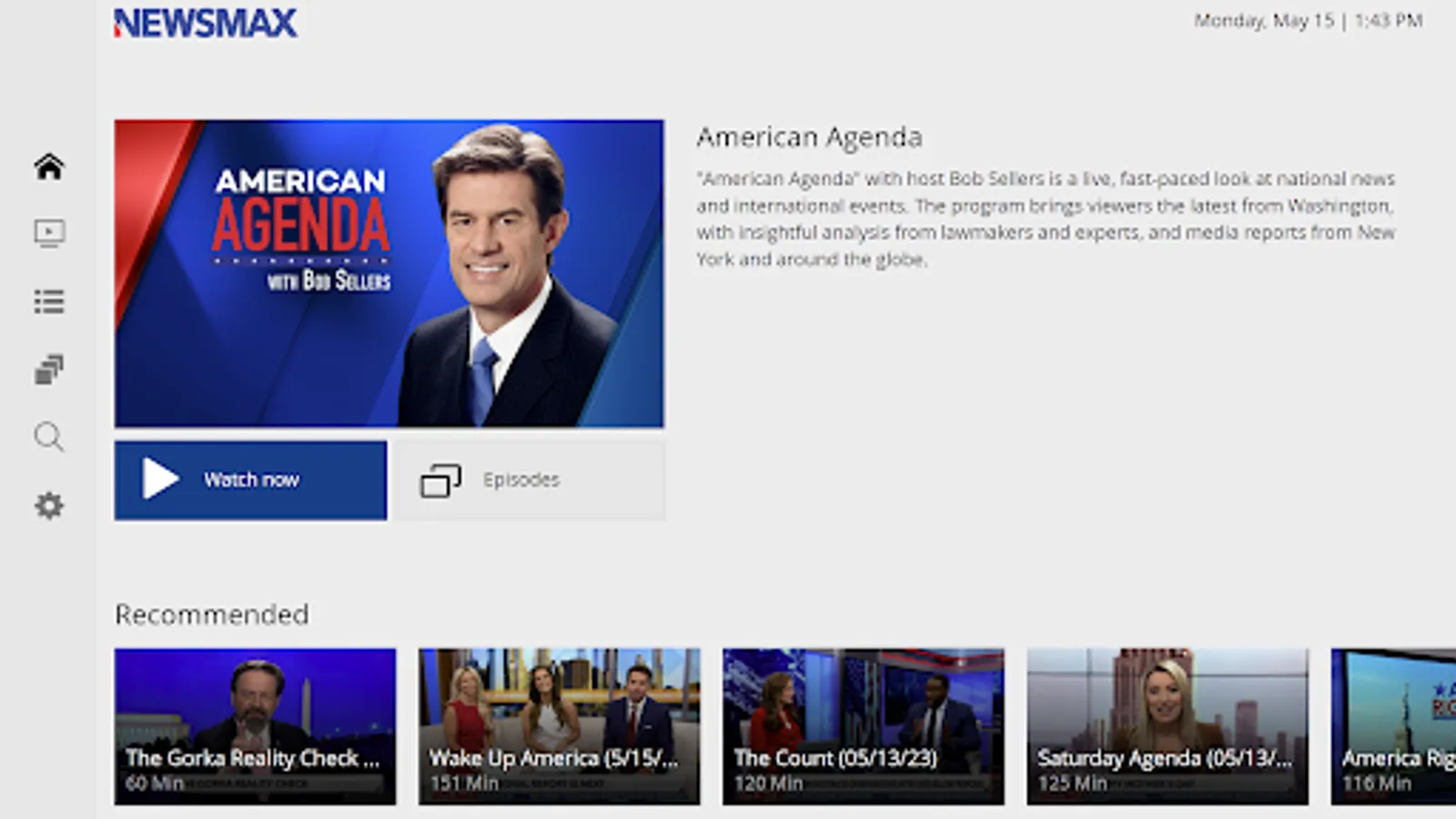Viewport: 1456px width, 819px height.
Task: Open Settings gear icon
Action: pos(49,506)
